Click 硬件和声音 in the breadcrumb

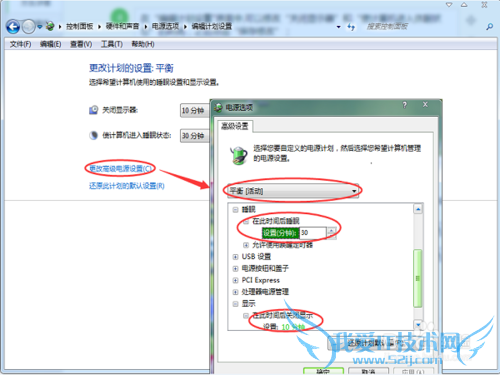point(122,26)
